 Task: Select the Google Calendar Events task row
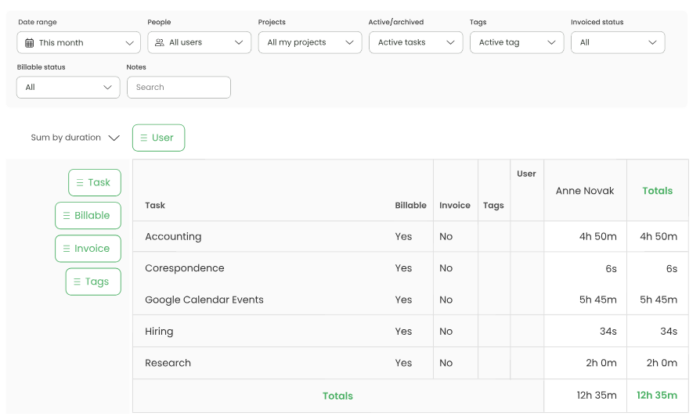pyautogui.click(x=410, y=300)
